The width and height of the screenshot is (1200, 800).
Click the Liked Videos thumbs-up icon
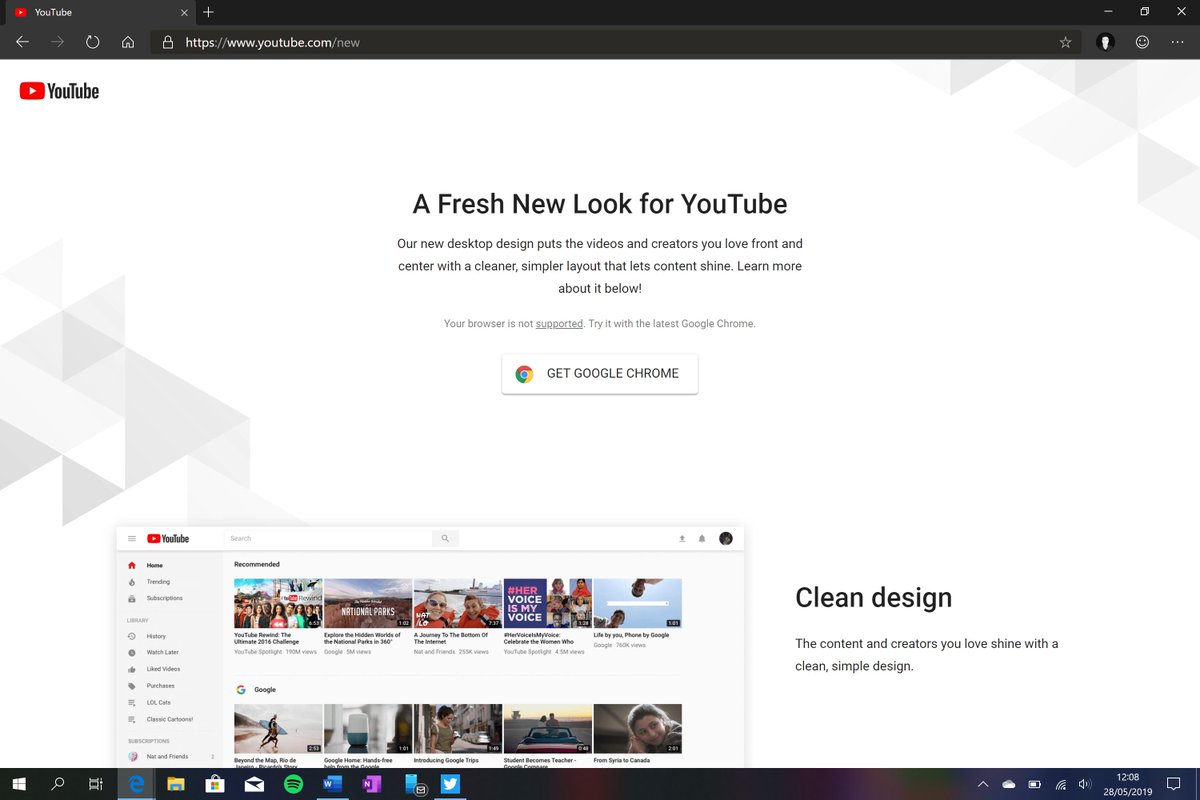pyautogui.click(x=134, y=669)
